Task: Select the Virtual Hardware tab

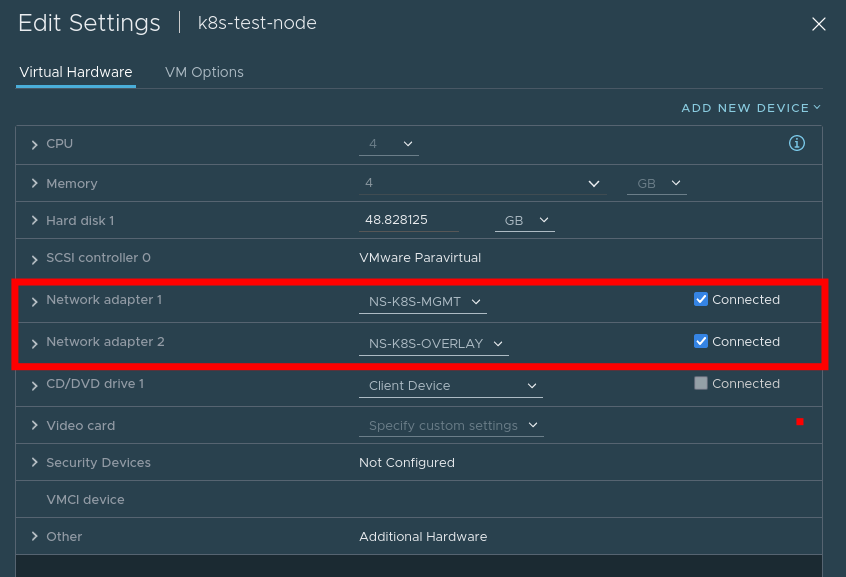Action: [76, 72]
